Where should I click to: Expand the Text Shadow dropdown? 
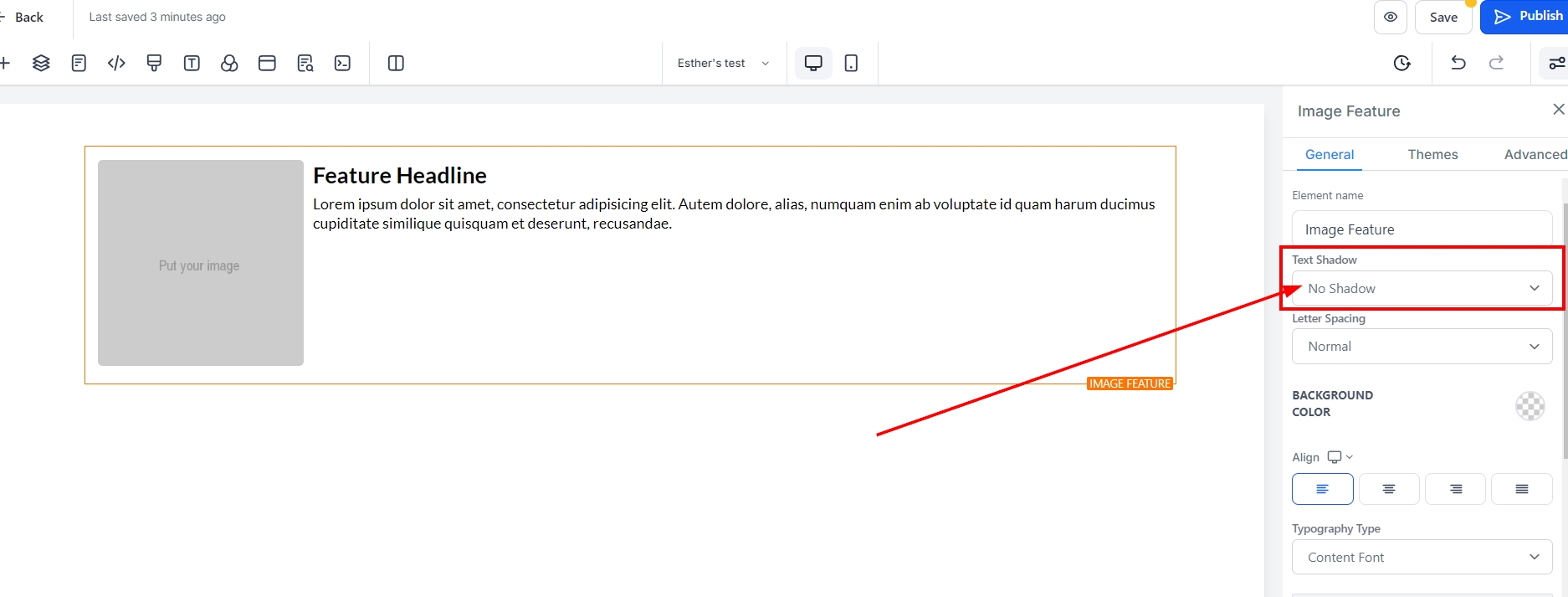(1422, 288)
